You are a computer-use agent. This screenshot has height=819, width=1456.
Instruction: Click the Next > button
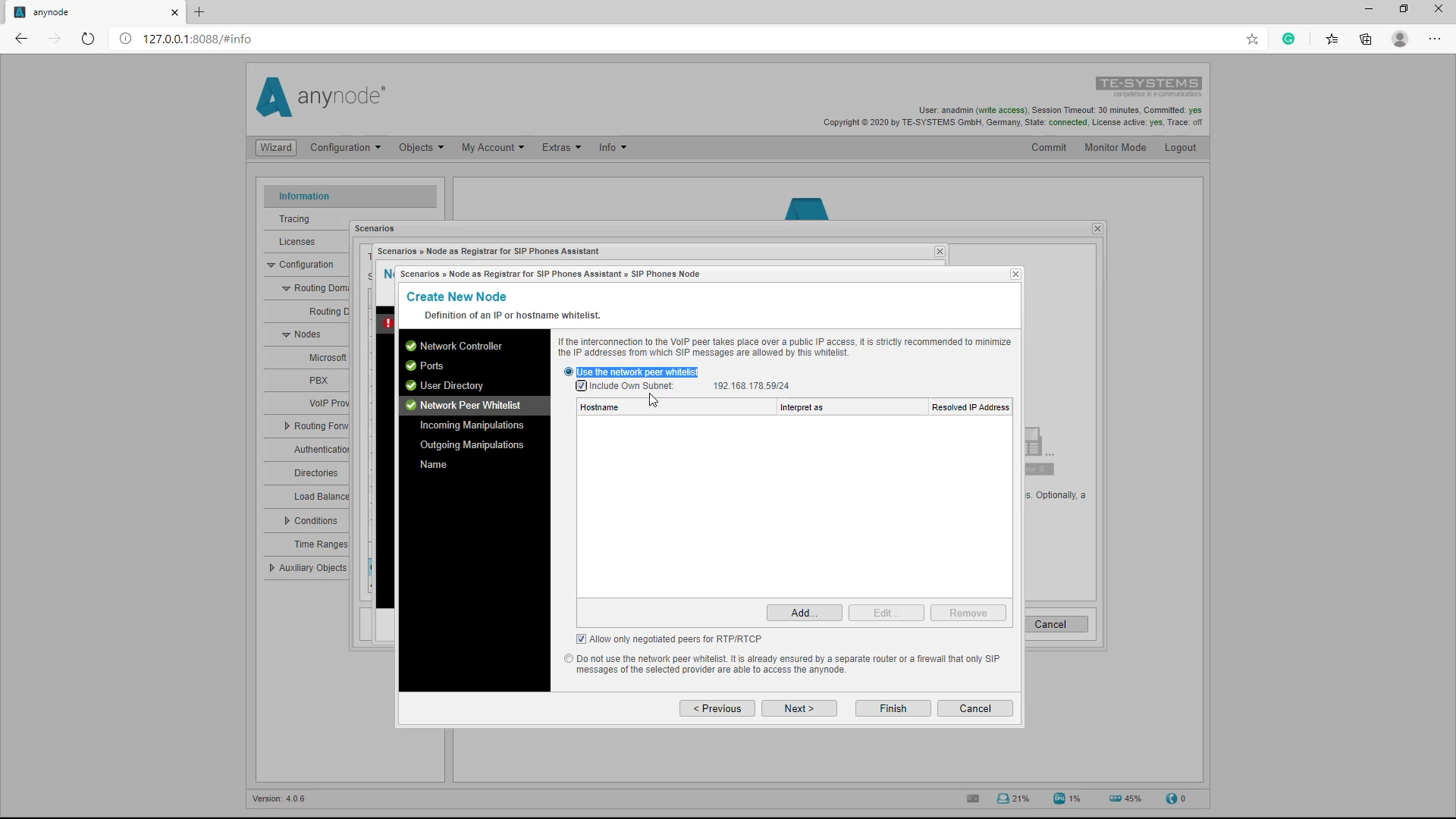[x=799, y=708]
